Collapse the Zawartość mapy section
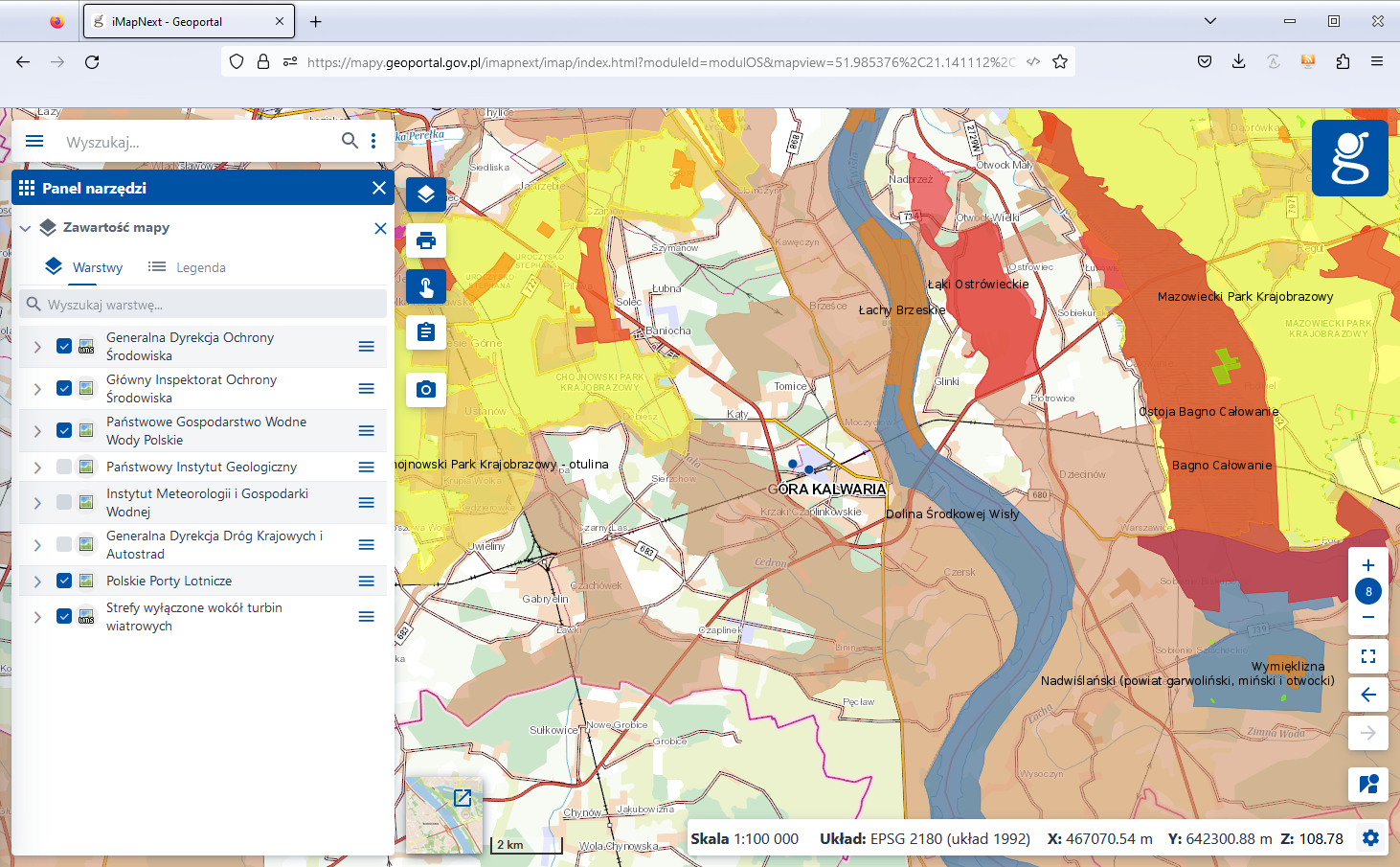 [26, 228]
